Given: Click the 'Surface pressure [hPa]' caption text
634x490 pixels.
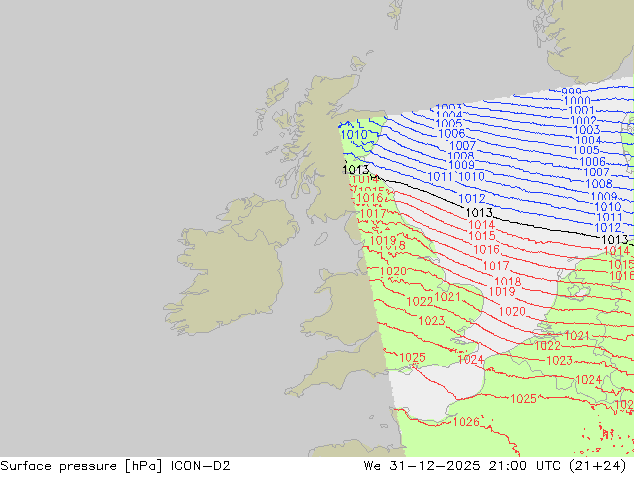Looking at the screenshot, I should click(81, 466).
